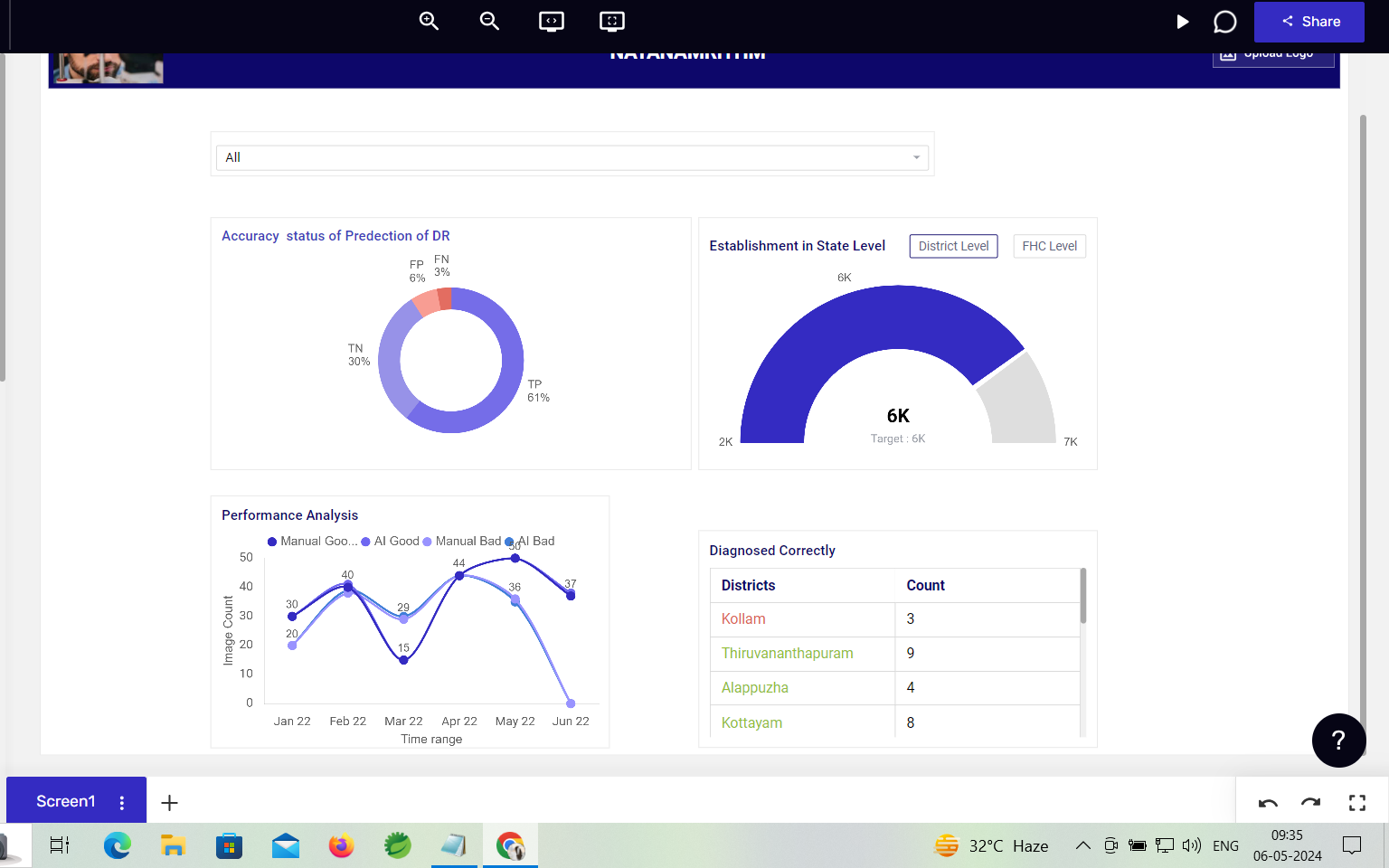Enter fullscreen mode from bottom bar
The height and width of the screenshot is (868, 1389).
tap(1357, 803)
